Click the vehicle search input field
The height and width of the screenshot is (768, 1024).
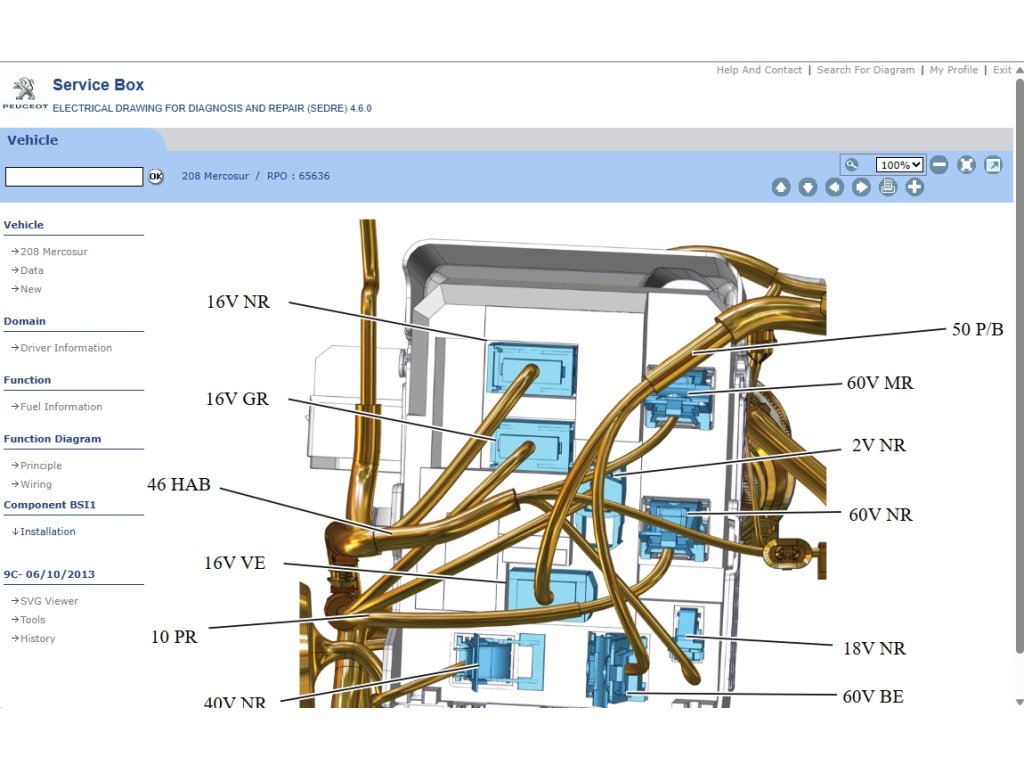74,177
